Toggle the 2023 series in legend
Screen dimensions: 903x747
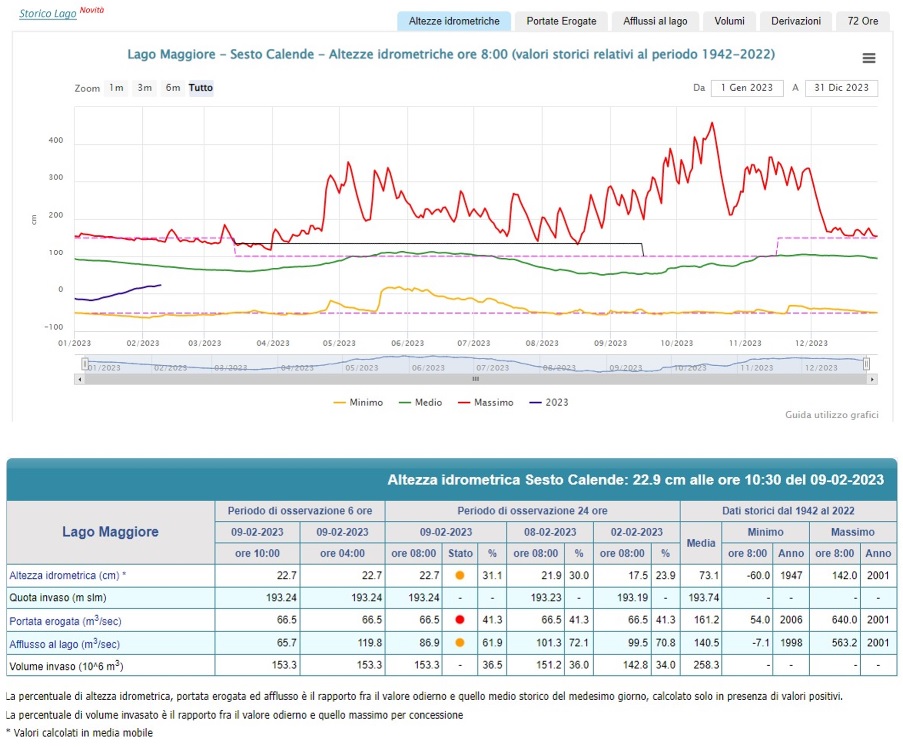(551, 403)
